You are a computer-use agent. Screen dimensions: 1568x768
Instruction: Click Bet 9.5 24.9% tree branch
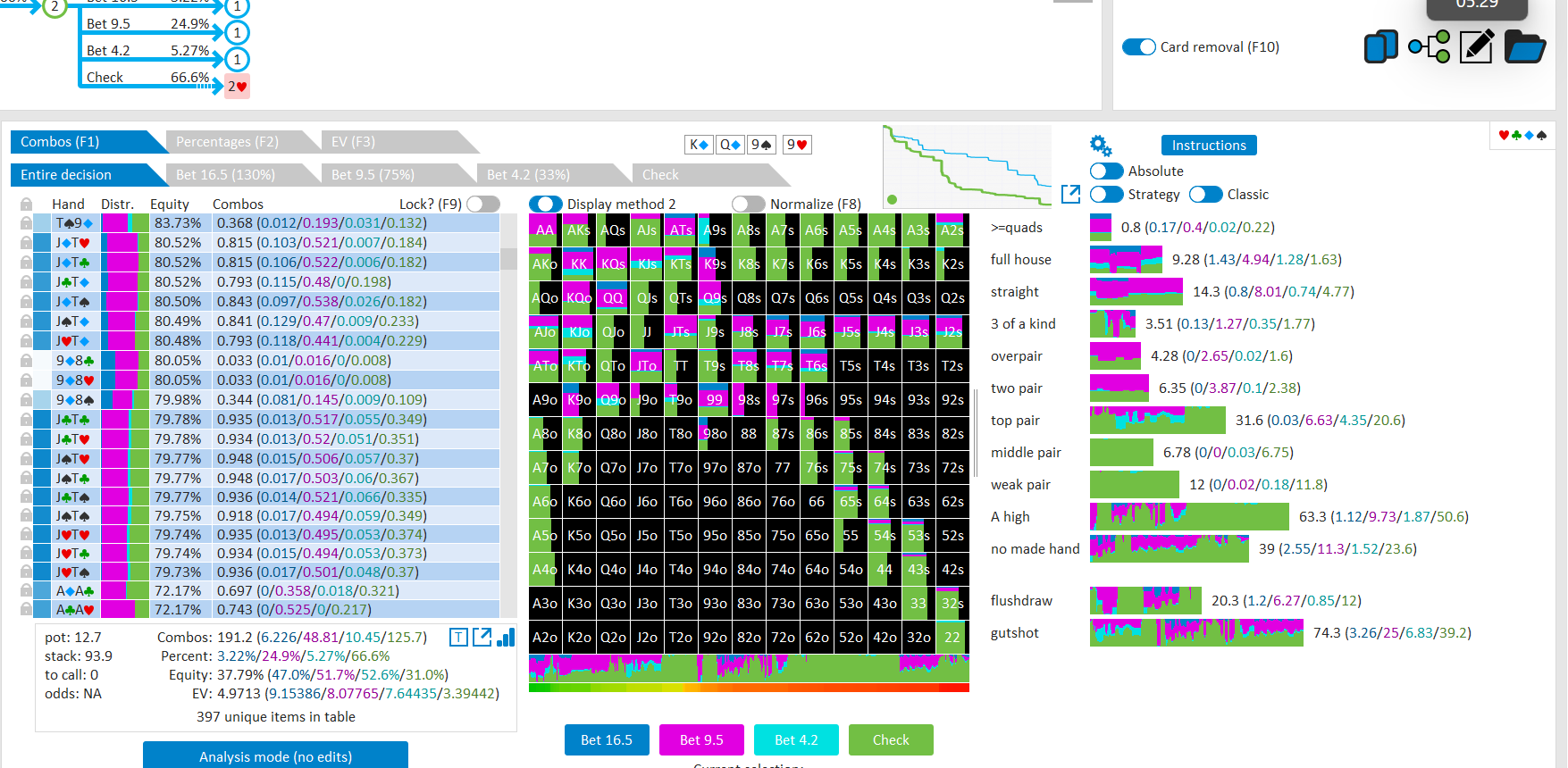point(148,24)
